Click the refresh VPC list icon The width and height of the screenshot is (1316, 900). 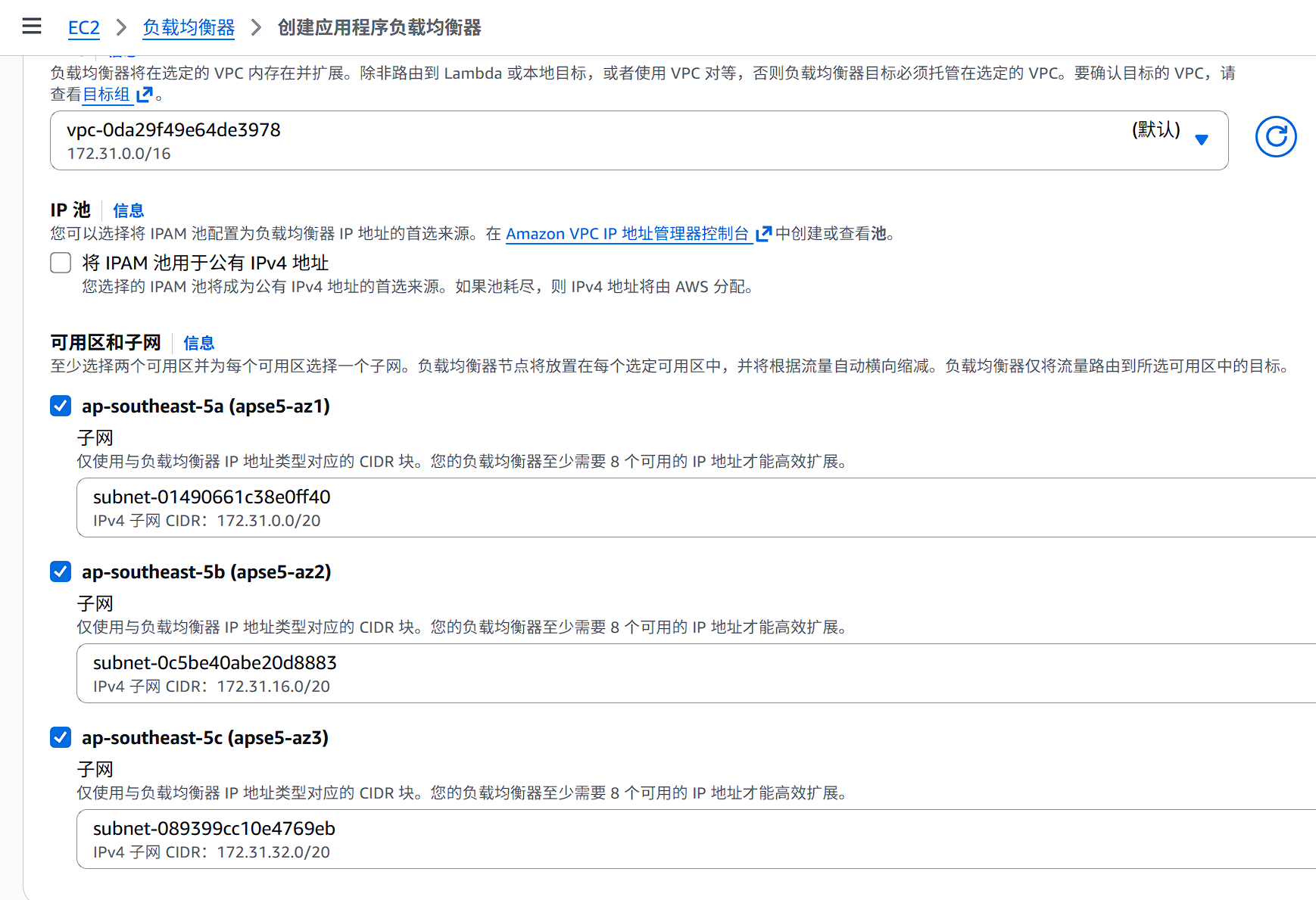click(x=1275, y=137)
